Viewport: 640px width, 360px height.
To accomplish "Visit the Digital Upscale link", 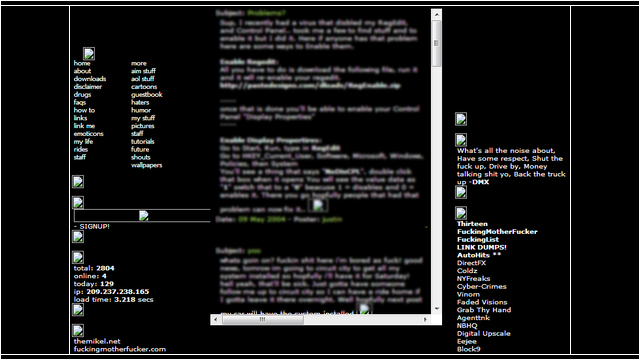I will (484, 333).
